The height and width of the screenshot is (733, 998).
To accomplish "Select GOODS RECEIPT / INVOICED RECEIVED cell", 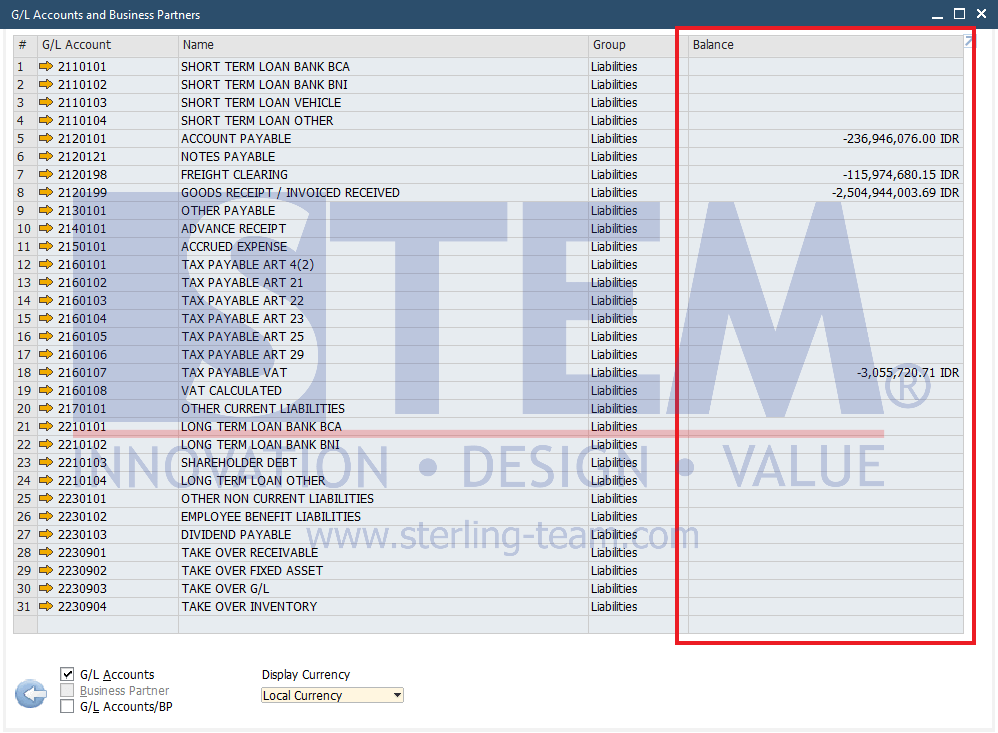I will (x=383, y=192).
